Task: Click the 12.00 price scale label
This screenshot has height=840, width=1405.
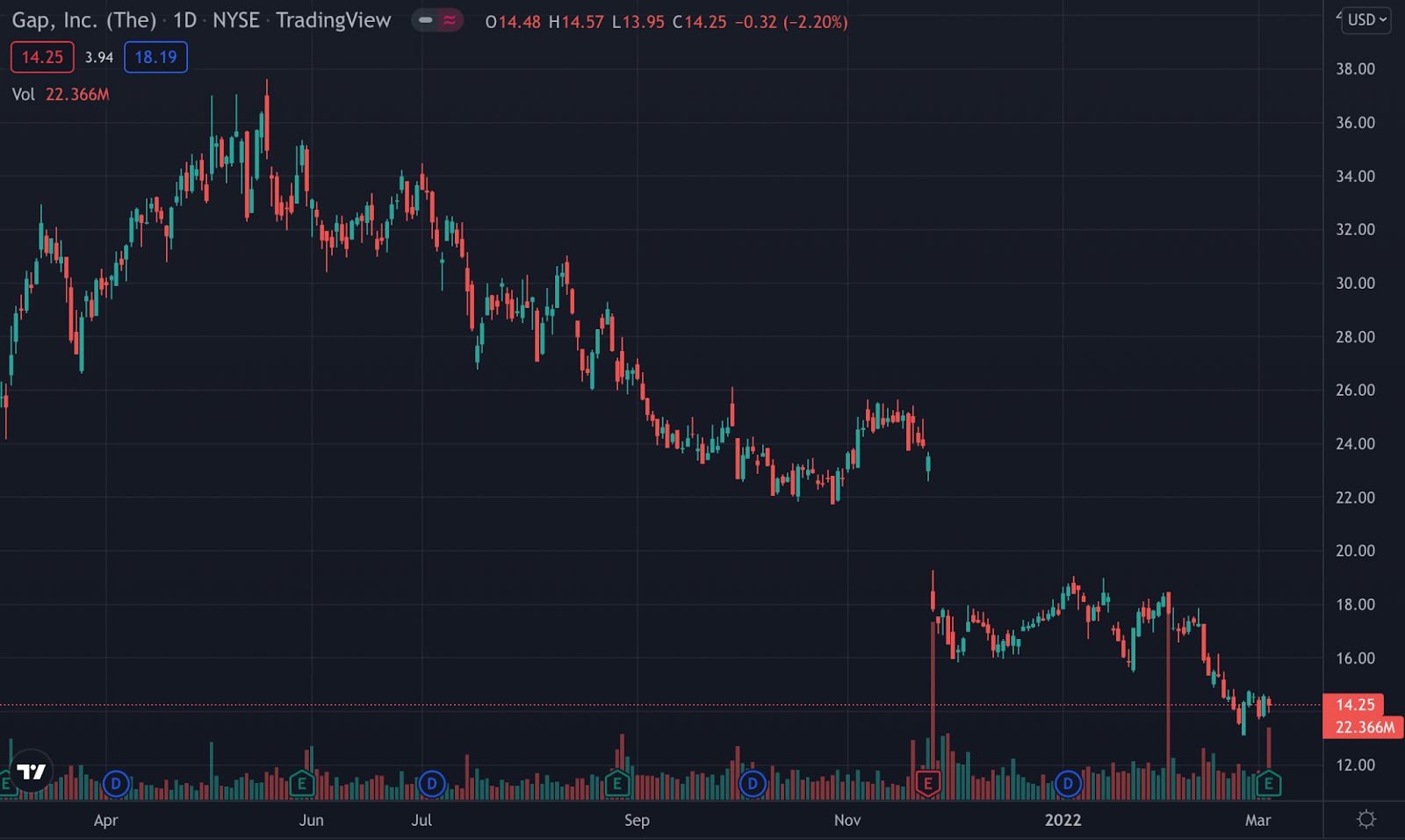Action: [x=1355, y=765]
